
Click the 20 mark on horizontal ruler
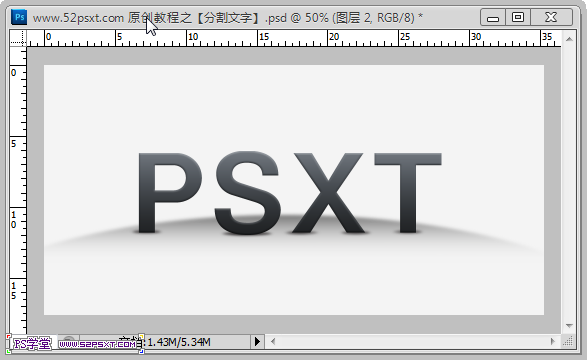pos(334,37)
